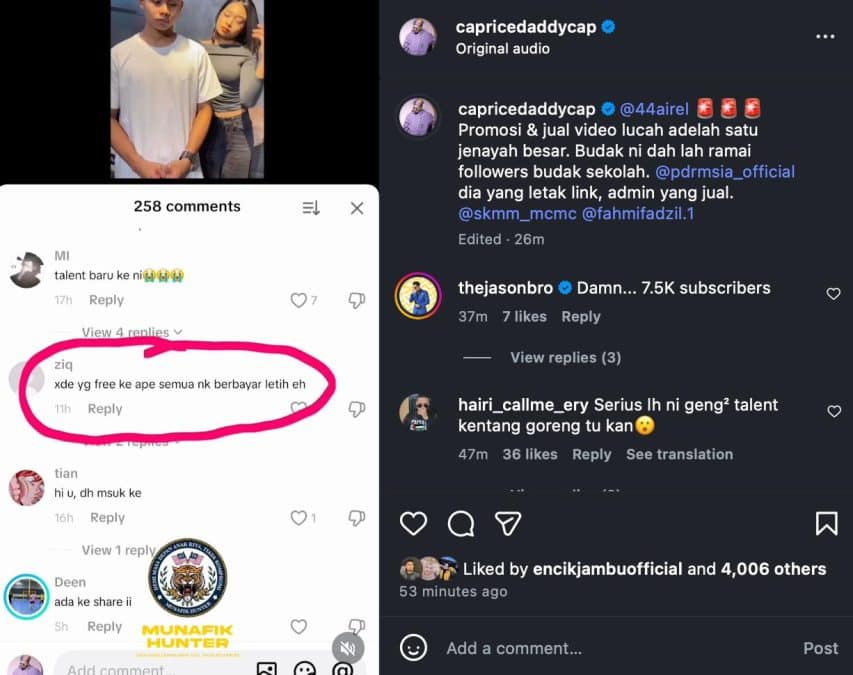Open @pdrmsia_official mention link
This screenshot has width=853, height=675.
tap(725, 171)
